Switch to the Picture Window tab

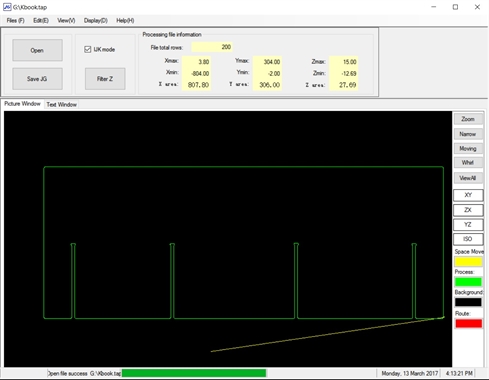22,104
